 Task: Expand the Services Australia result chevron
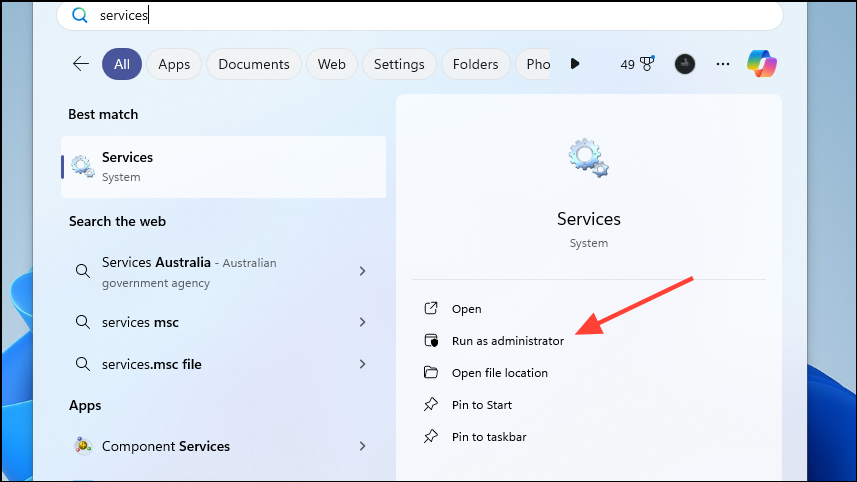click(362, 271)
